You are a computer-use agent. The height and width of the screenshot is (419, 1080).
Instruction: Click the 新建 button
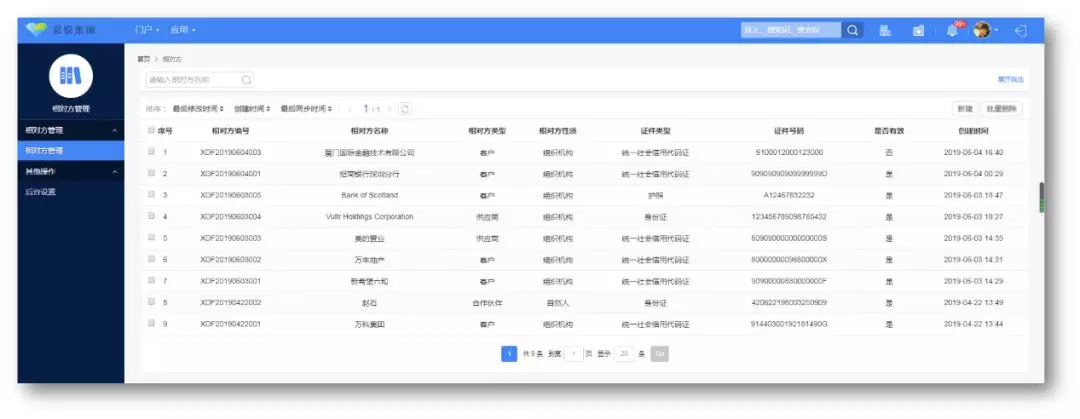(x=965, y=109)
